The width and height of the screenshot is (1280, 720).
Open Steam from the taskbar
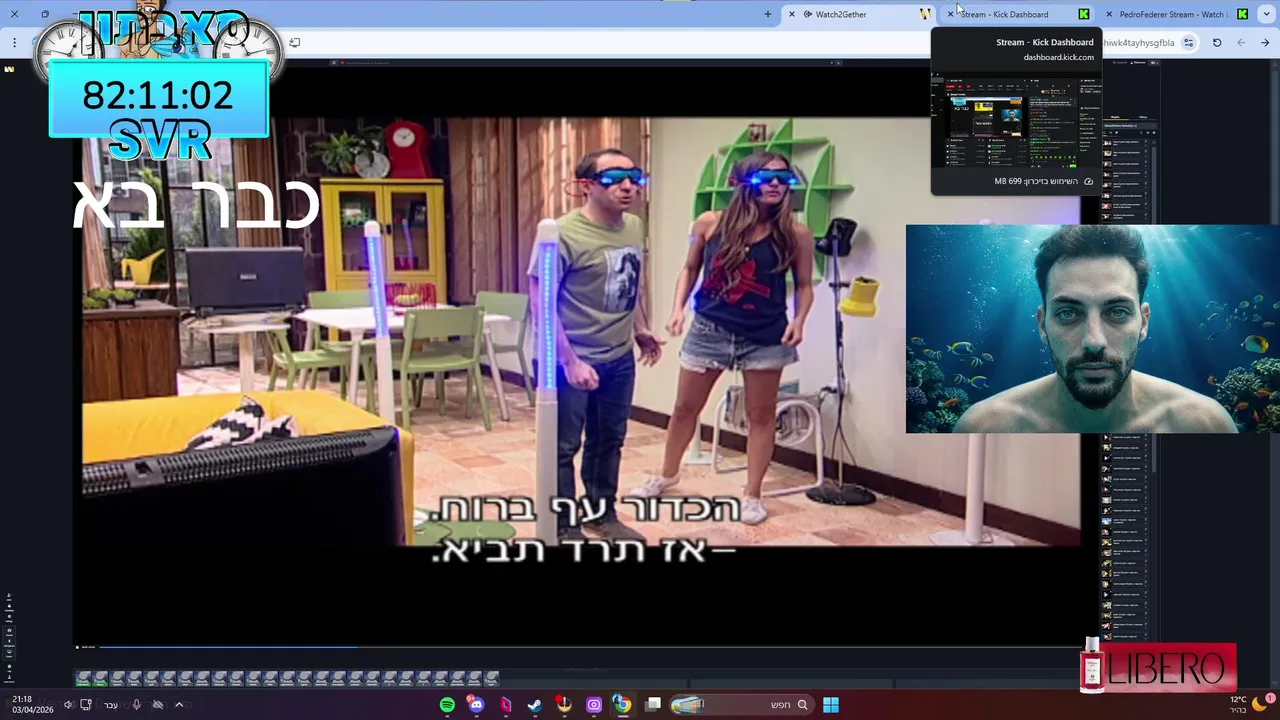[535, 705]
